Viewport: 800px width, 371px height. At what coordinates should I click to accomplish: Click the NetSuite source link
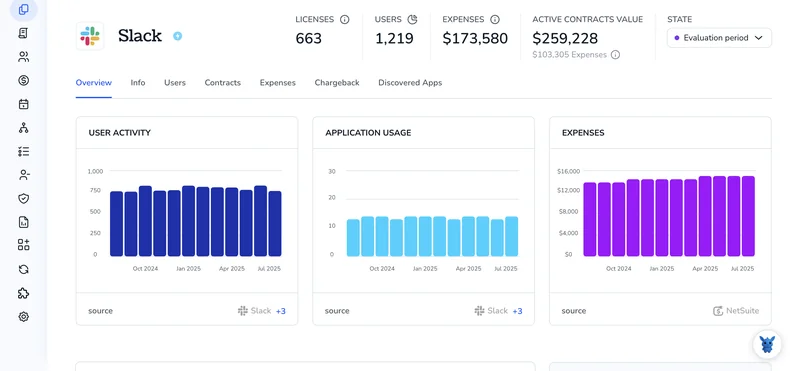[x=736, y=311]
